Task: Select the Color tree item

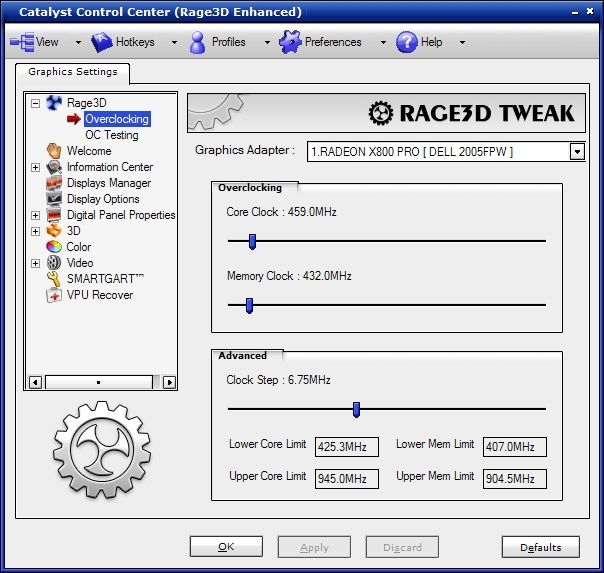Action: pyautogui.click(x=79, y=247)
